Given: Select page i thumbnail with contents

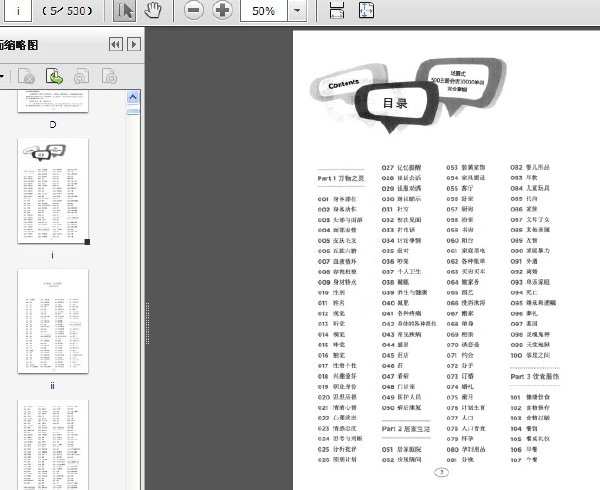Looking at the screenshot, I should click(53, 190).
